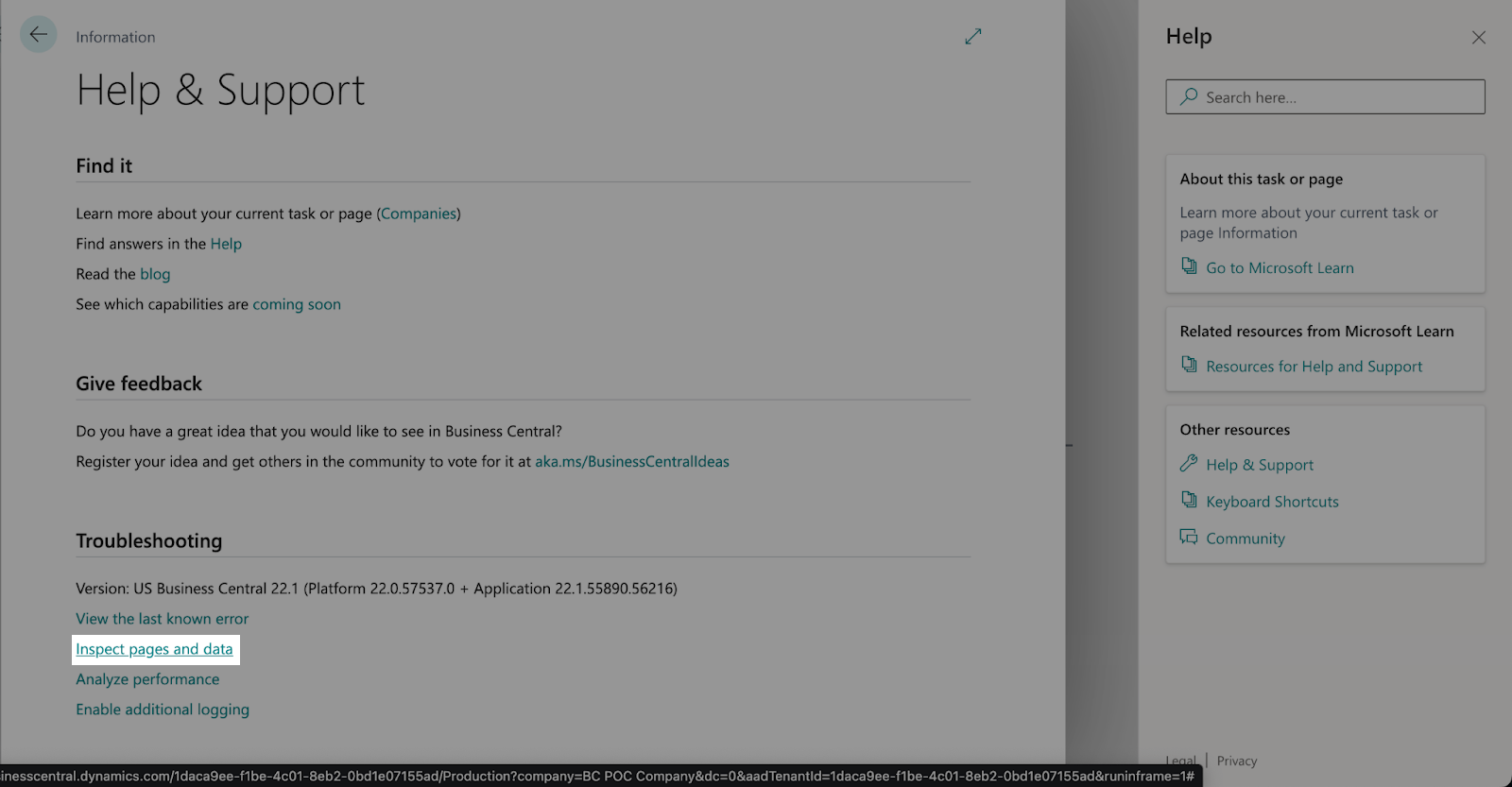Click the 'Information' breadcrumb caption
The height and width of the screenshot is (787, 1512).
(x=115, y=37)
